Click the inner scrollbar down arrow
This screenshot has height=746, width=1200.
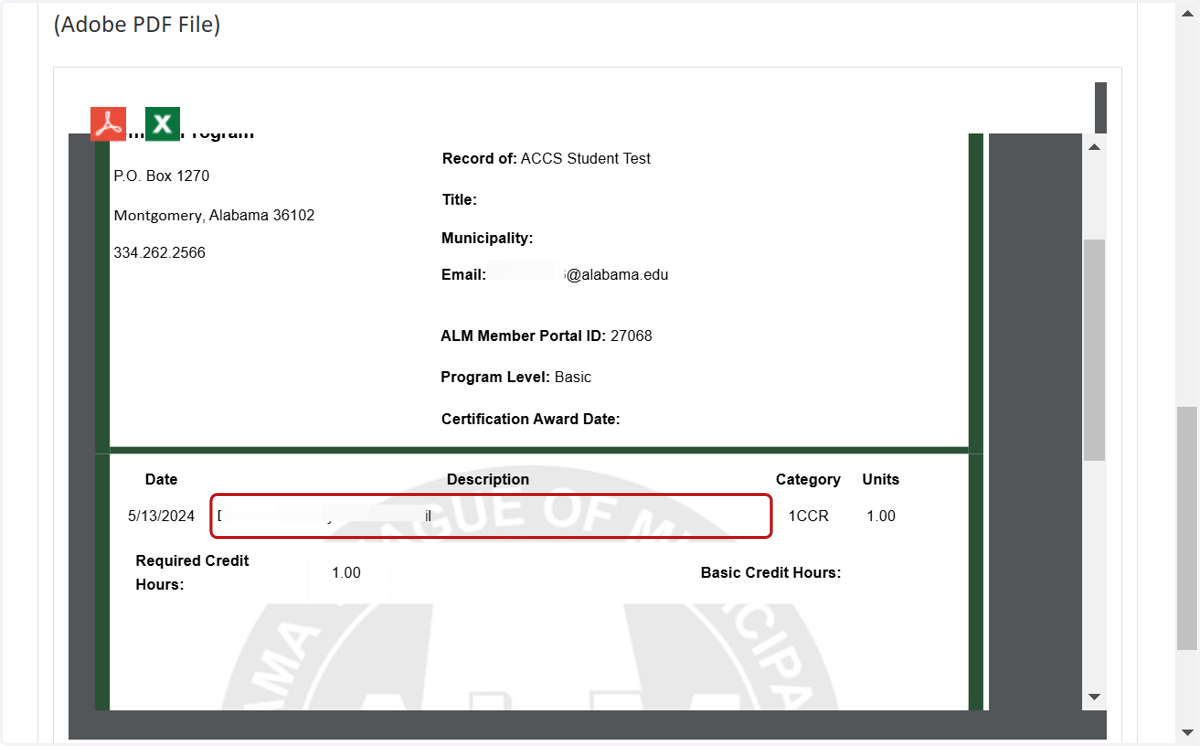pos(1094,697)
